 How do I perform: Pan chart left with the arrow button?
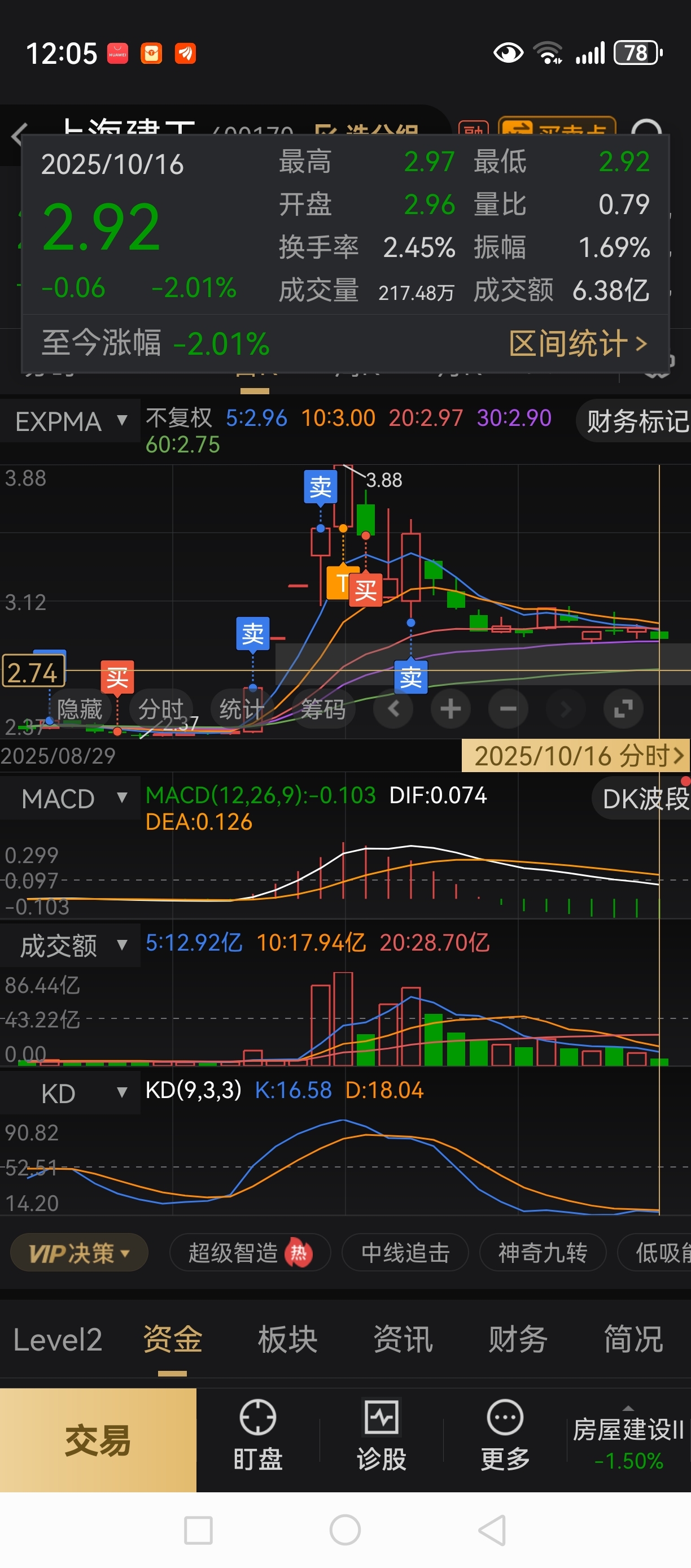coord(393,708)
